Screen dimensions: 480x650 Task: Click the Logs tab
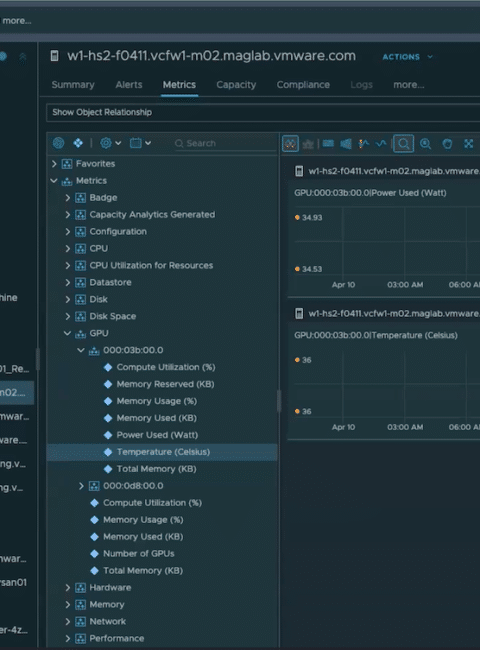click(x=361, y=85)
